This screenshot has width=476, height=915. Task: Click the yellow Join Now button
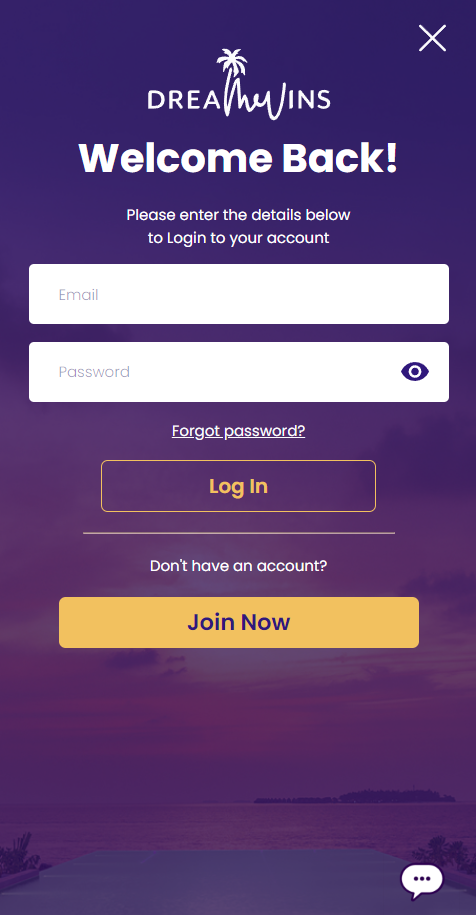(x=239, y=622)
